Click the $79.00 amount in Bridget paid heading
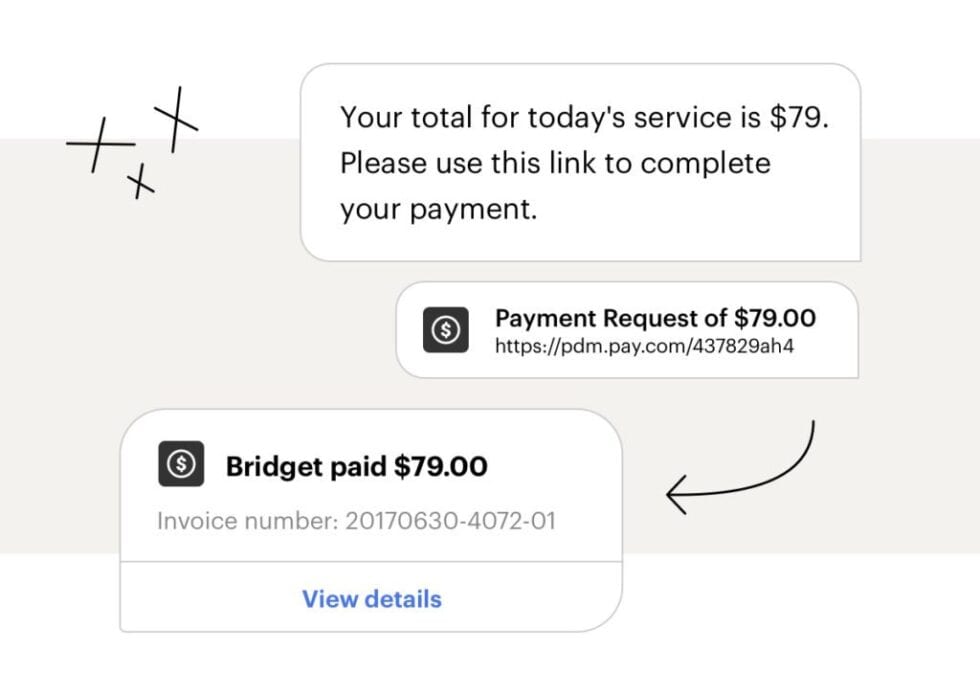 (x=441, y=466)
